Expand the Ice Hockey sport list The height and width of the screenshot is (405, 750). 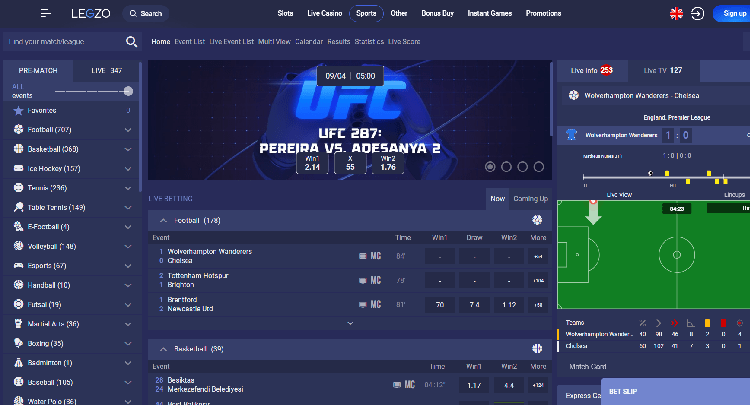tap(128, 169)
